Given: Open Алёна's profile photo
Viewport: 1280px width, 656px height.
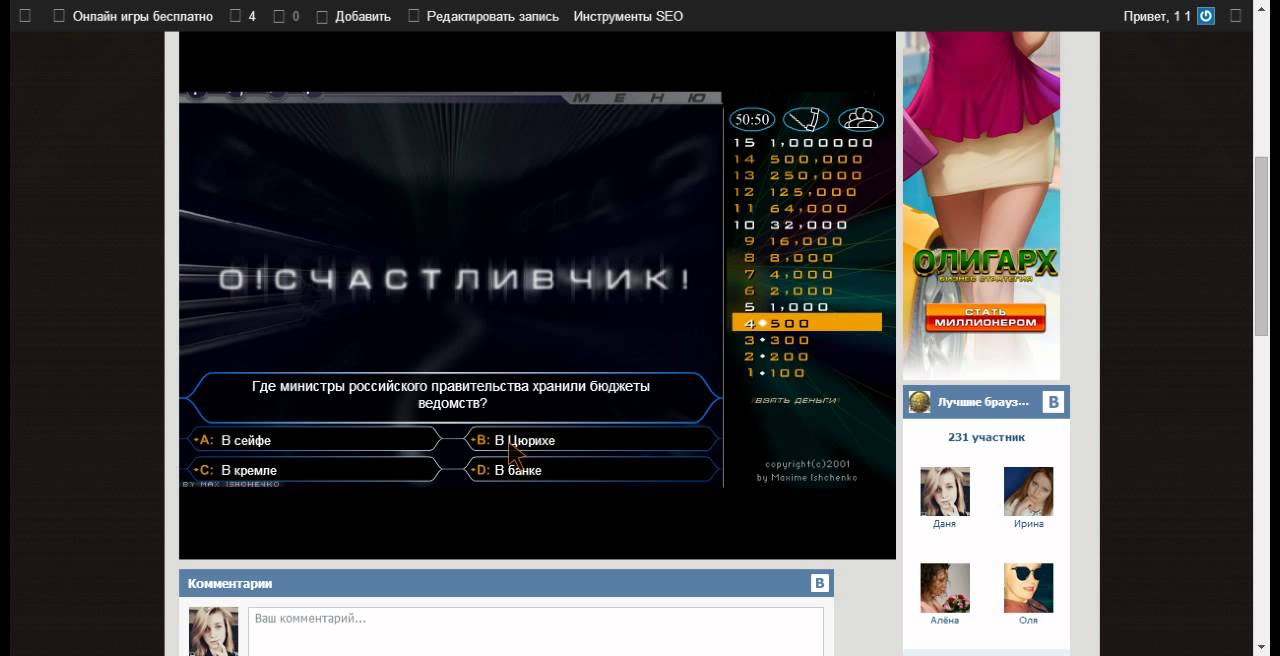Looking at the screenshot, I should pyautogui.click(x=944, y=588).
